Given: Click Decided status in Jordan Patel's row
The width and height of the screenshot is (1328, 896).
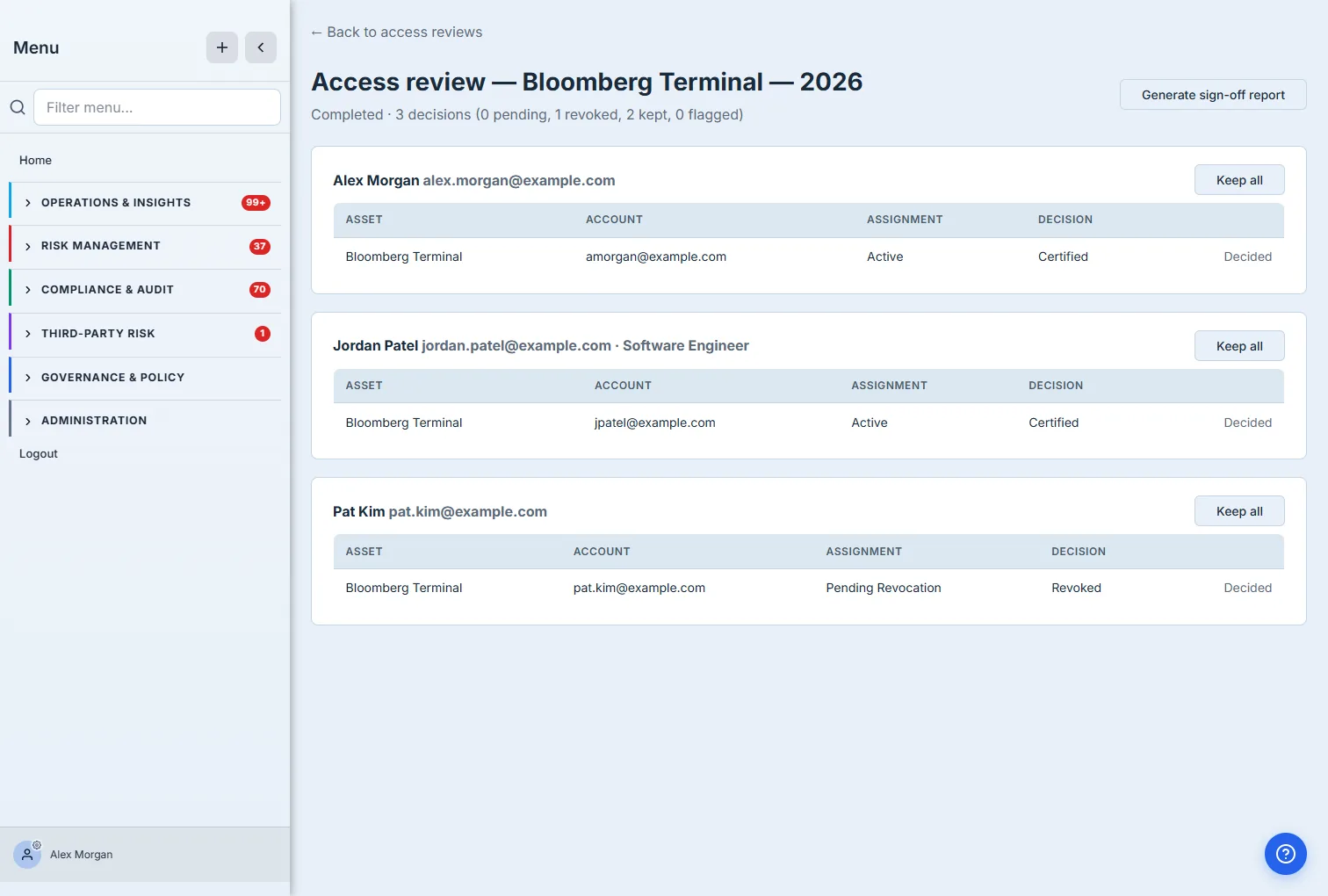Looking at the screenshot, I should pos(1248,423).
